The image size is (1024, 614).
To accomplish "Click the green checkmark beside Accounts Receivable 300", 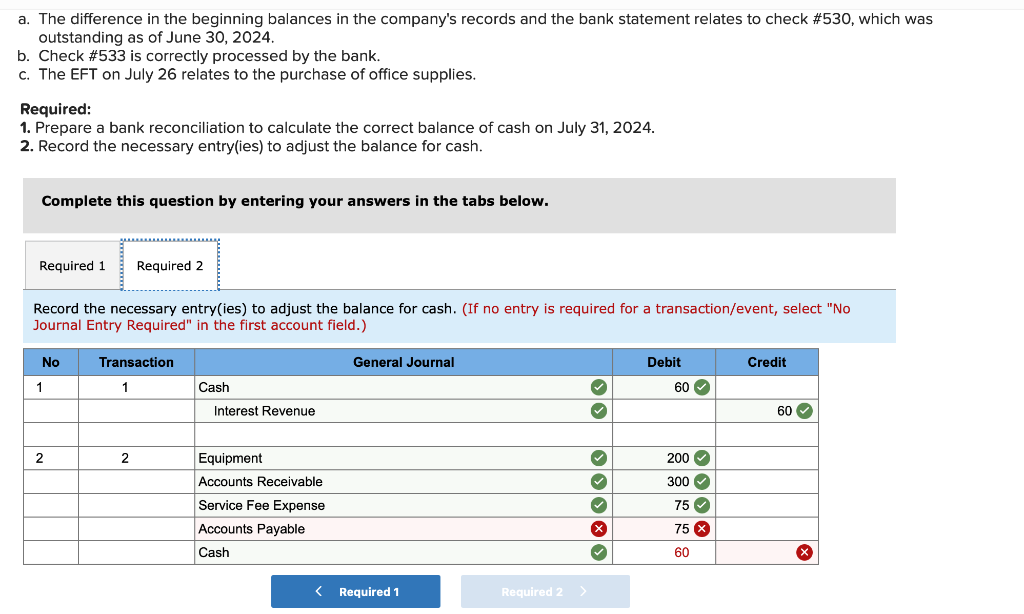I will pos(702,481).
